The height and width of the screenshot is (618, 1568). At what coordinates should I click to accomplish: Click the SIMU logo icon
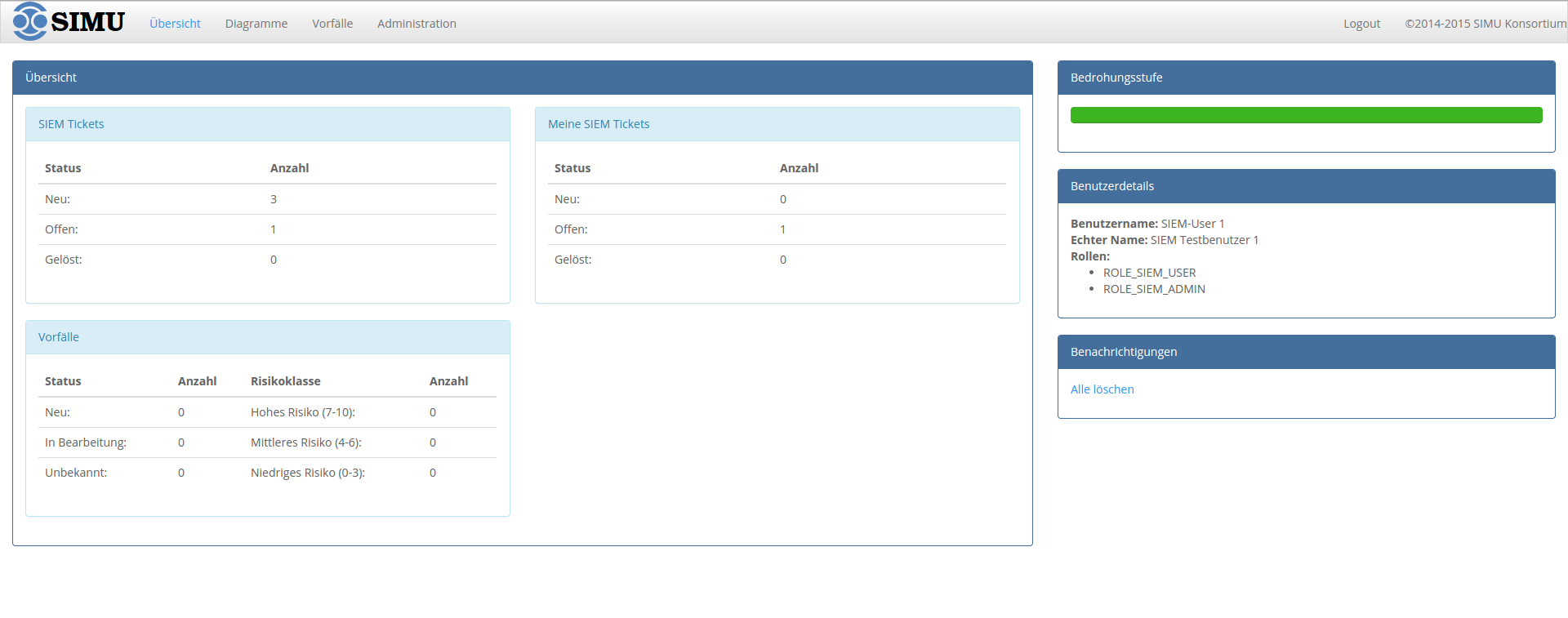[x=30, y=21]
